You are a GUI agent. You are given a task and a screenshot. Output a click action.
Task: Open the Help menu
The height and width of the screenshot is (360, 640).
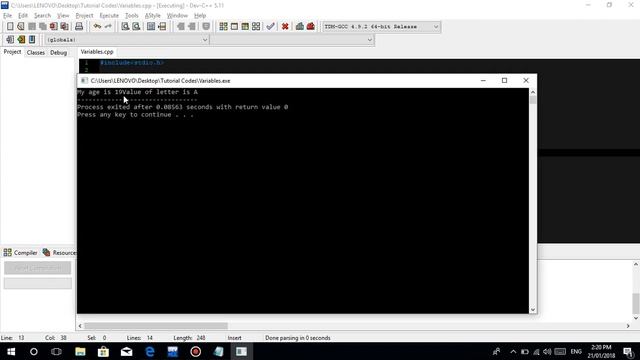point(200,16)
